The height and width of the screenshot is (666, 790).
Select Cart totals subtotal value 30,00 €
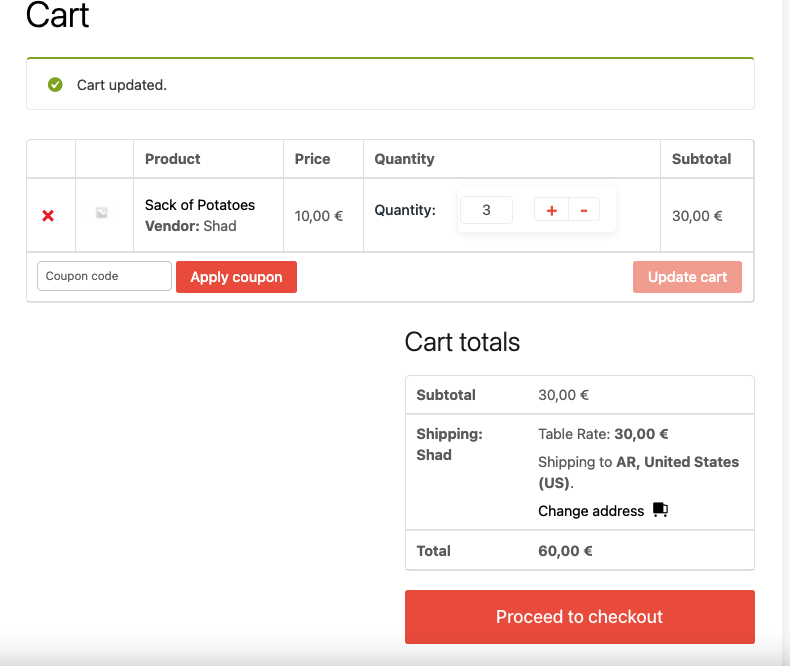[x=563, y=395]
